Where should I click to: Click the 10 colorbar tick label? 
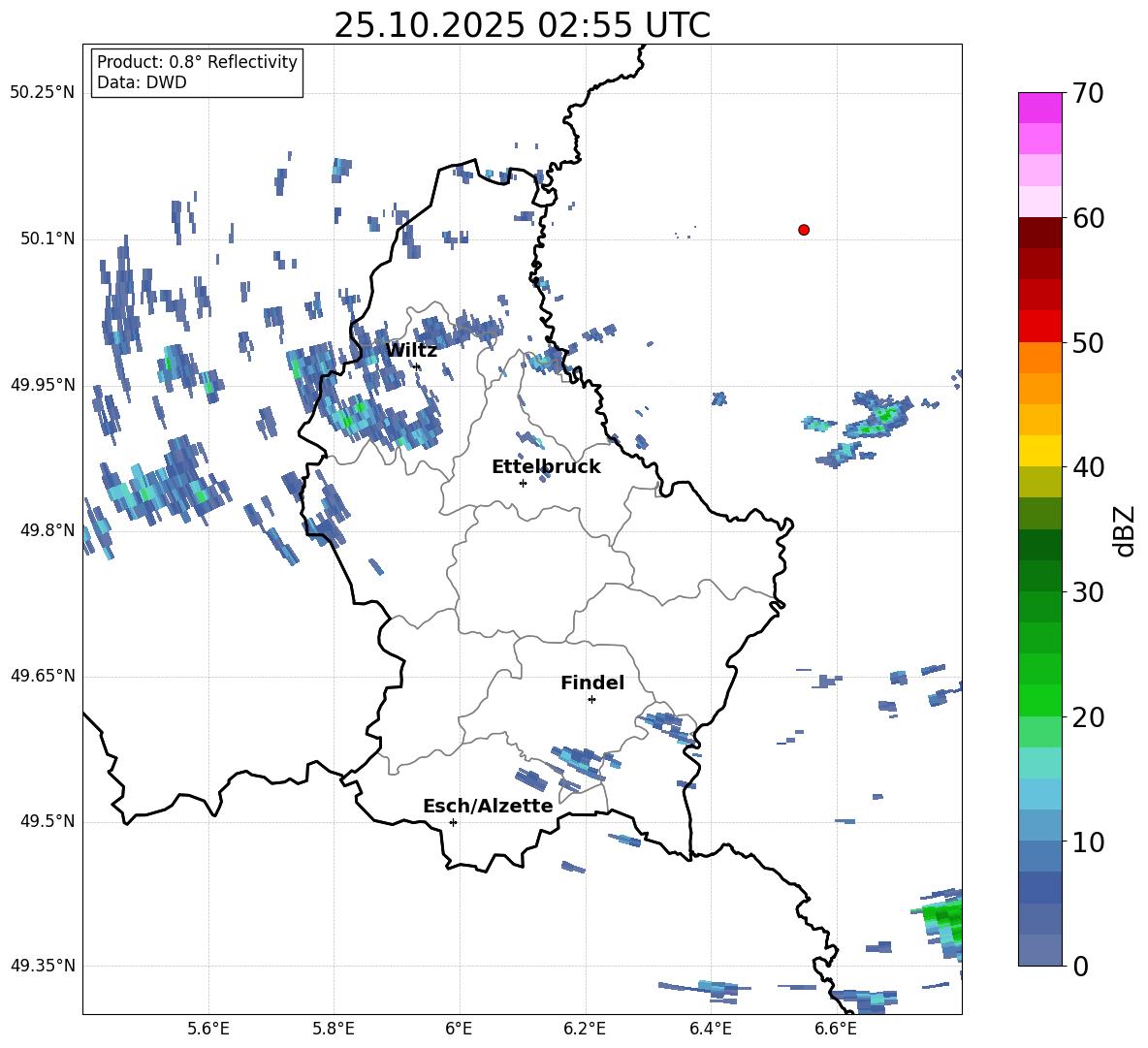[x=1088, y=842]
